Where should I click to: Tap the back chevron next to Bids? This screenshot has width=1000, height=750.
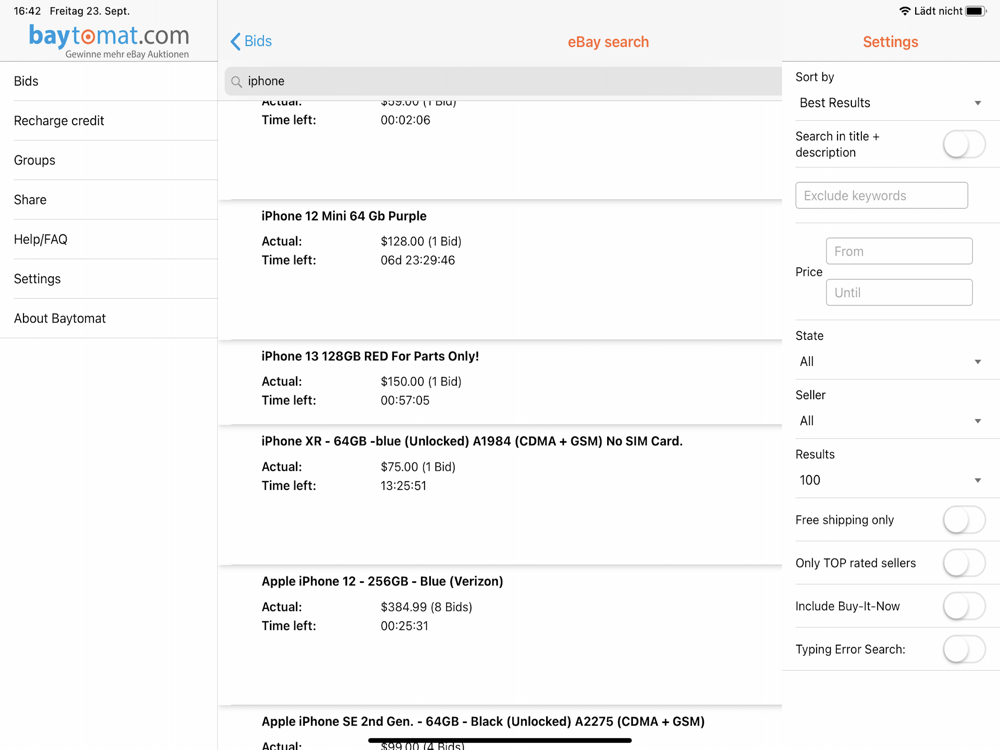tap(235, 41)
